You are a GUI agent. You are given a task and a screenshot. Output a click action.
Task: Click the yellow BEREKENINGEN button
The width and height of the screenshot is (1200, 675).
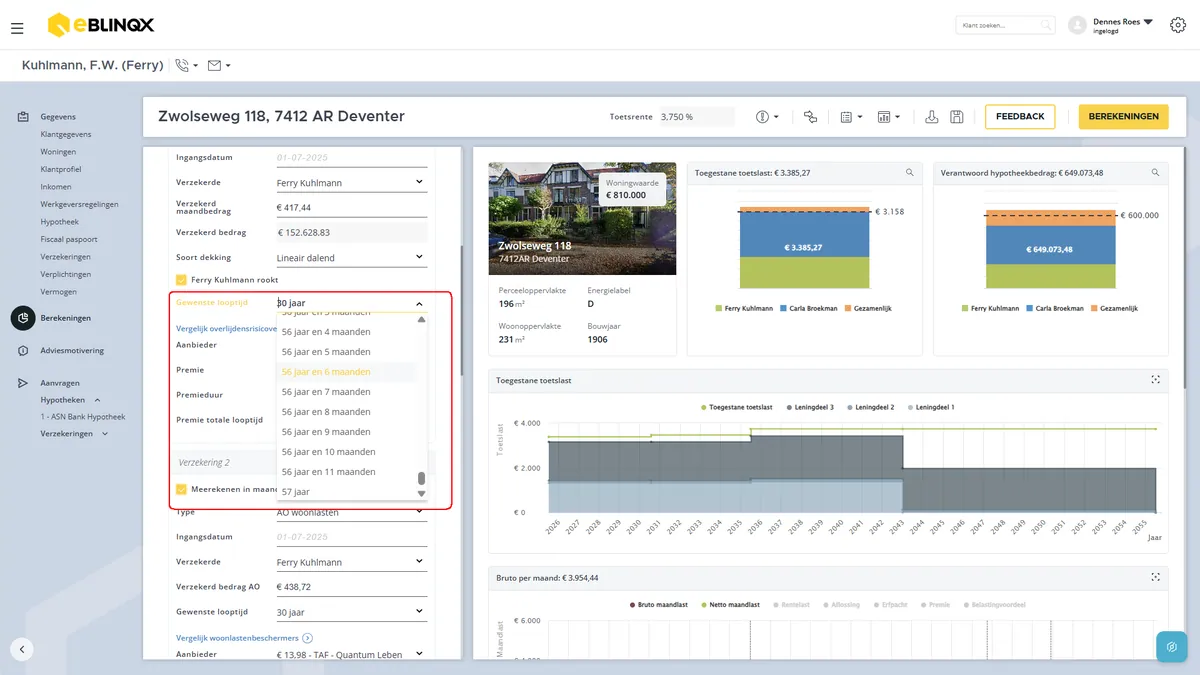point(1123,117)
